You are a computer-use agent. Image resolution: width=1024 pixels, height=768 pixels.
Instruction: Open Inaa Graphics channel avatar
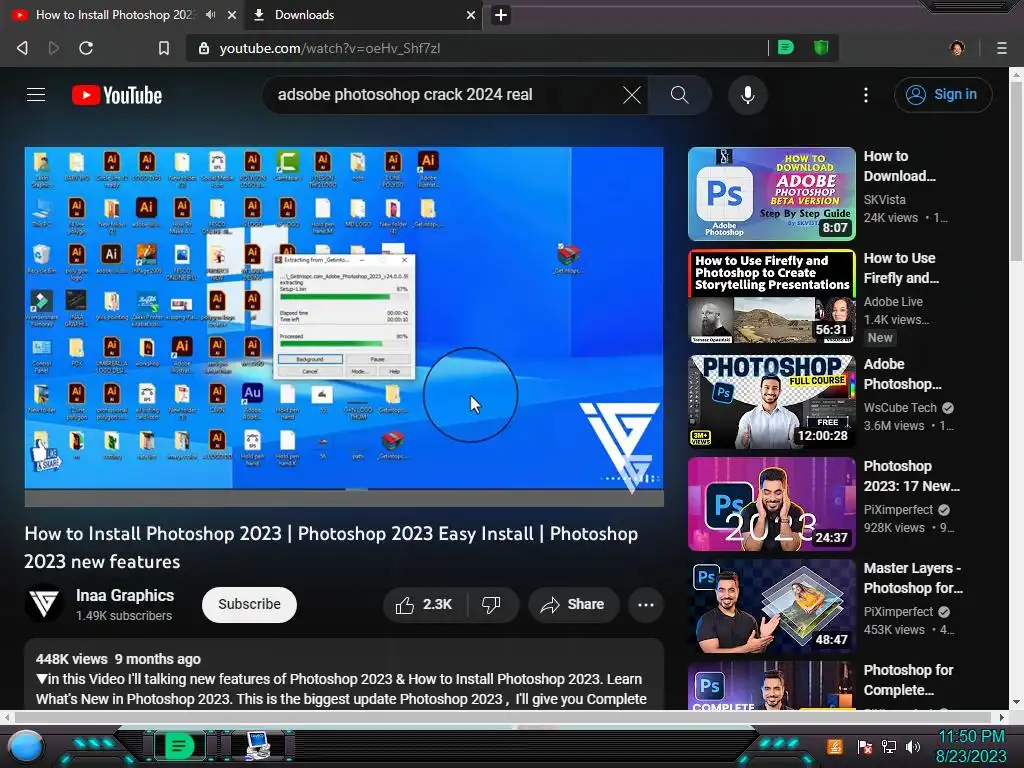point(44,604)
